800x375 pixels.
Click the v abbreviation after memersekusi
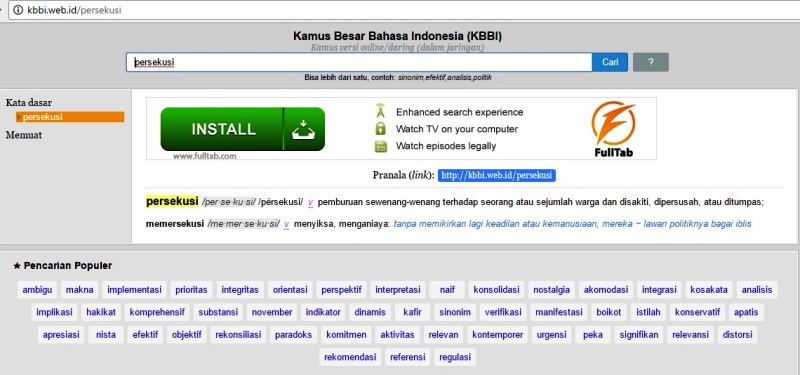click(x=287, y=224)
